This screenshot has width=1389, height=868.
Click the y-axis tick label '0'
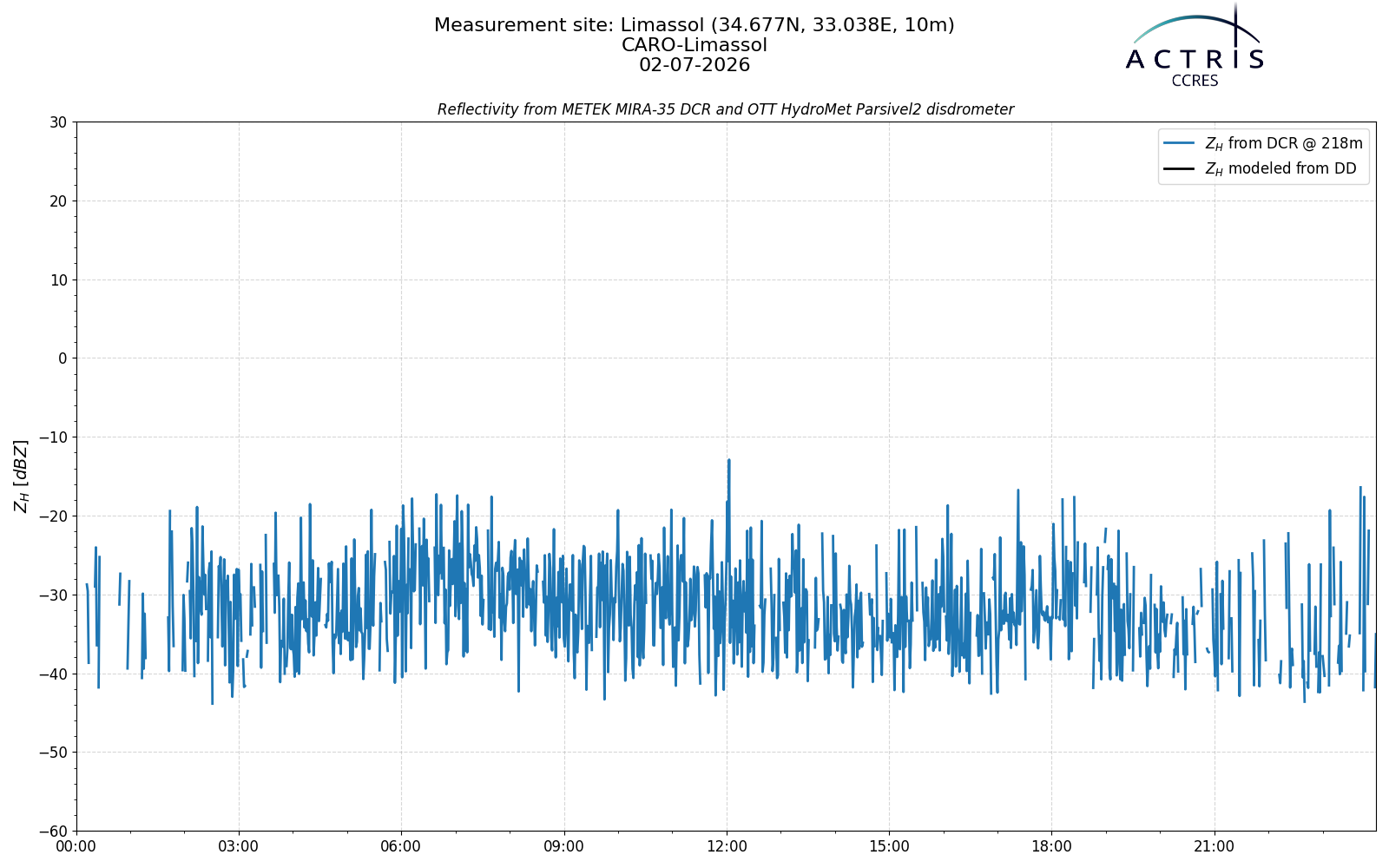click(63, 358)
